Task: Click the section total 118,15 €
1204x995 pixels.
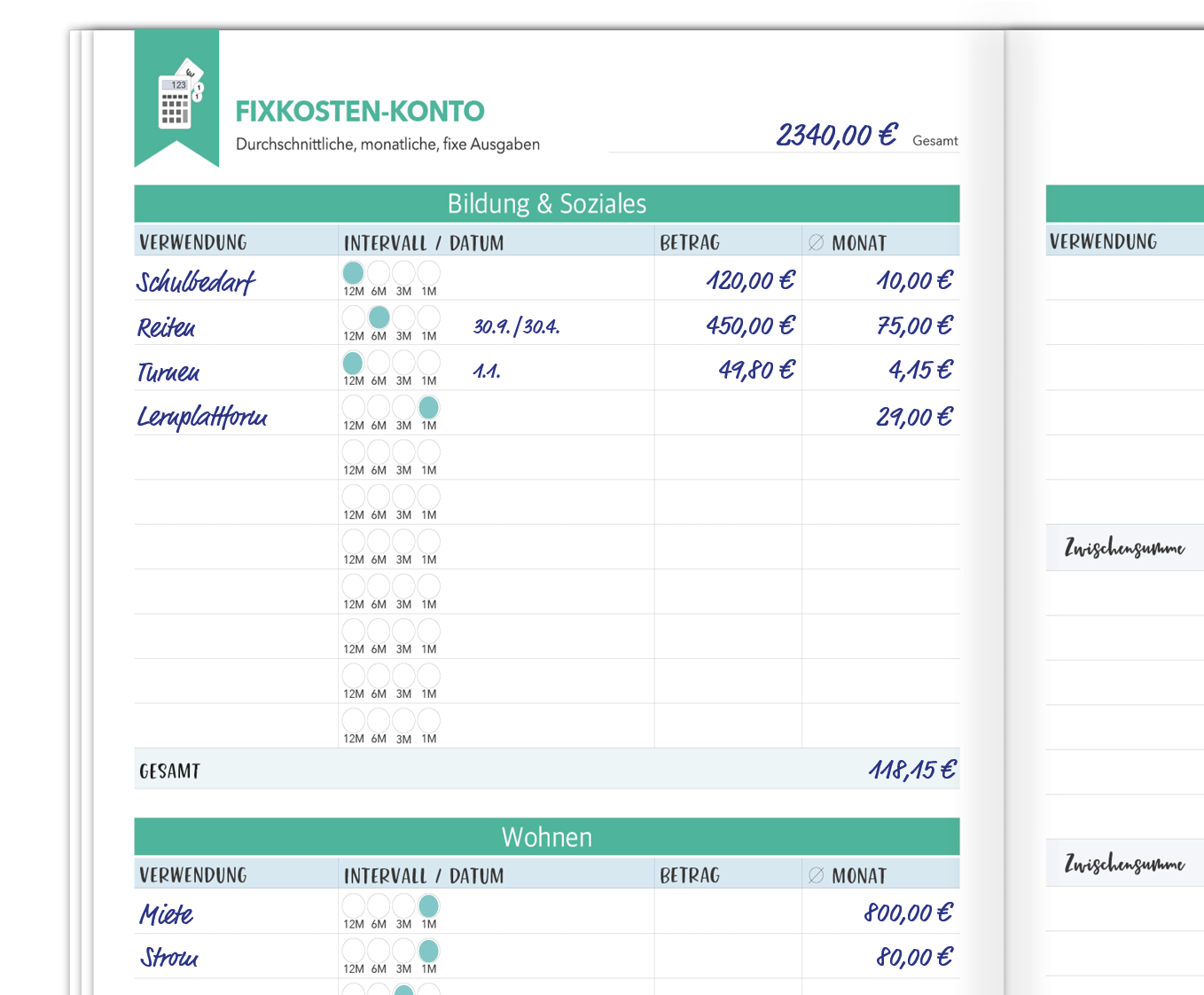Action: pos(912,770)
